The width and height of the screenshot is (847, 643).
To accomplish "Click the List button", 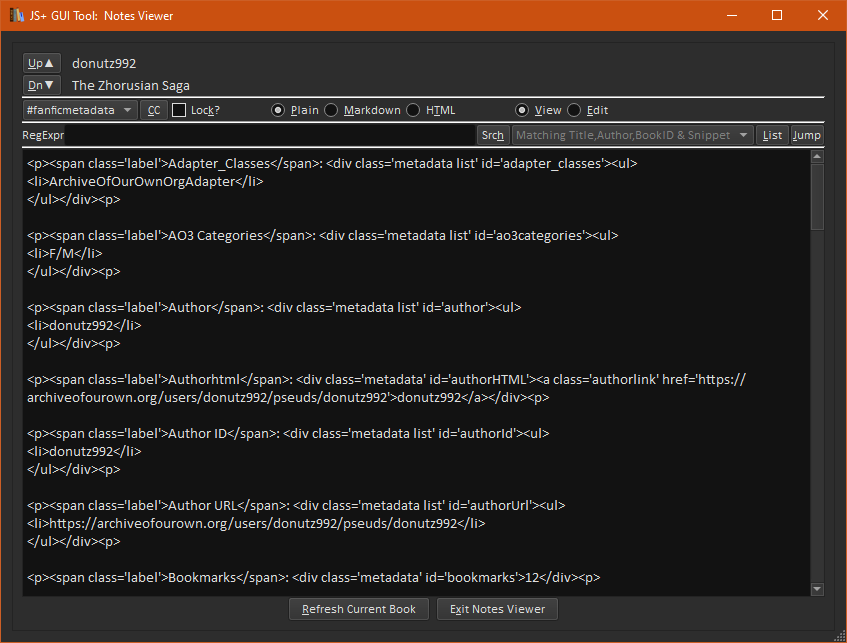I will [x=772, y=135].
